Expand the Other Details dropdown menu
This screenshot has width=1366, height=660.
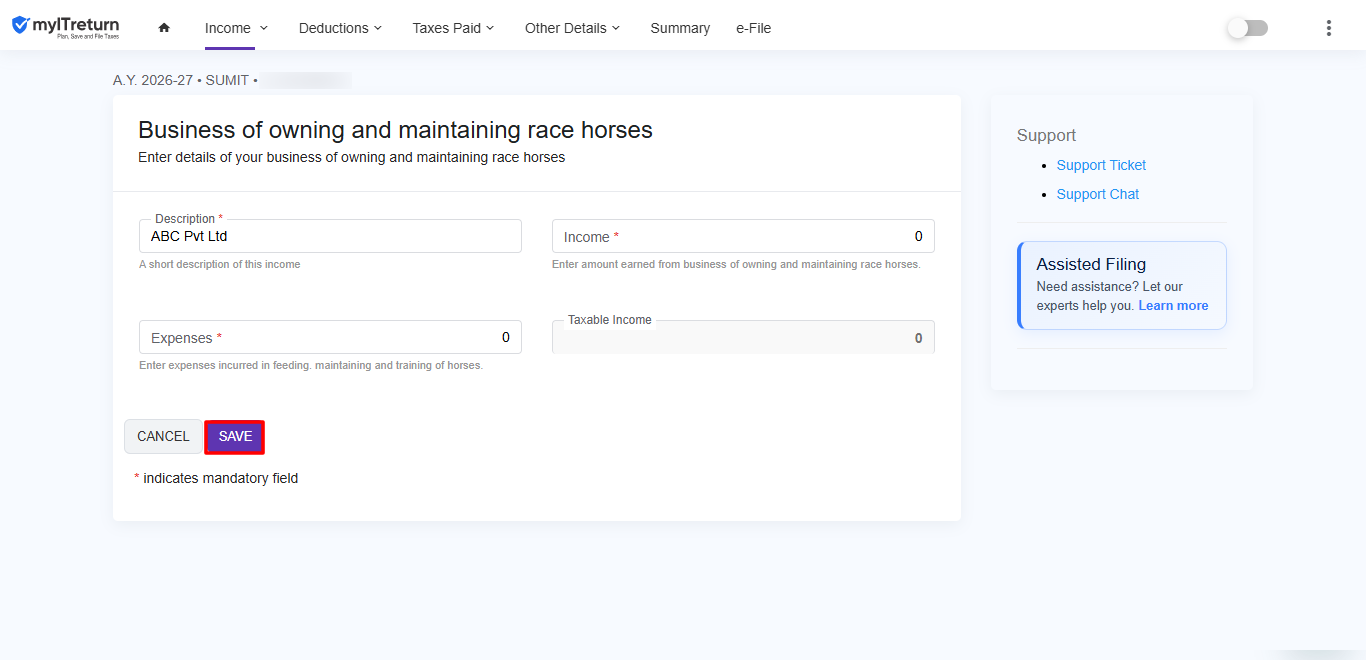(x=572, y=28)
